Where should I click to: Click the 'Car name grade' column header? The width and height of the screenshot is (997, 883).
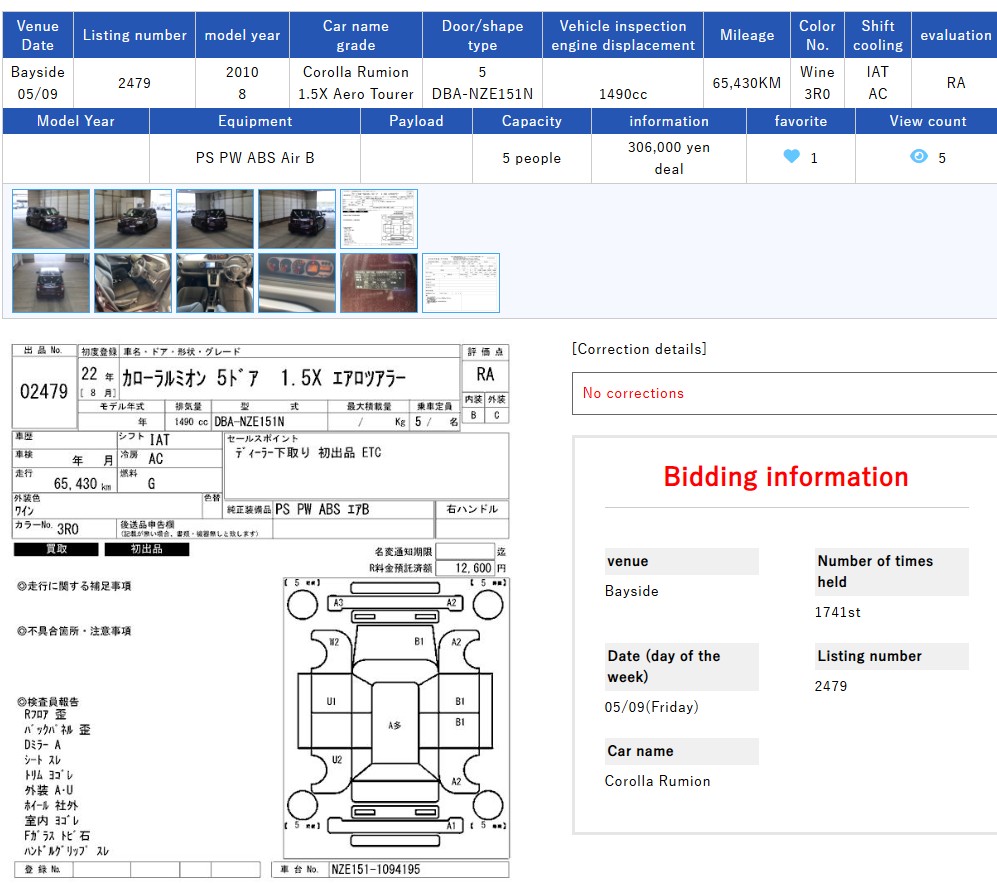coord(355,35)
